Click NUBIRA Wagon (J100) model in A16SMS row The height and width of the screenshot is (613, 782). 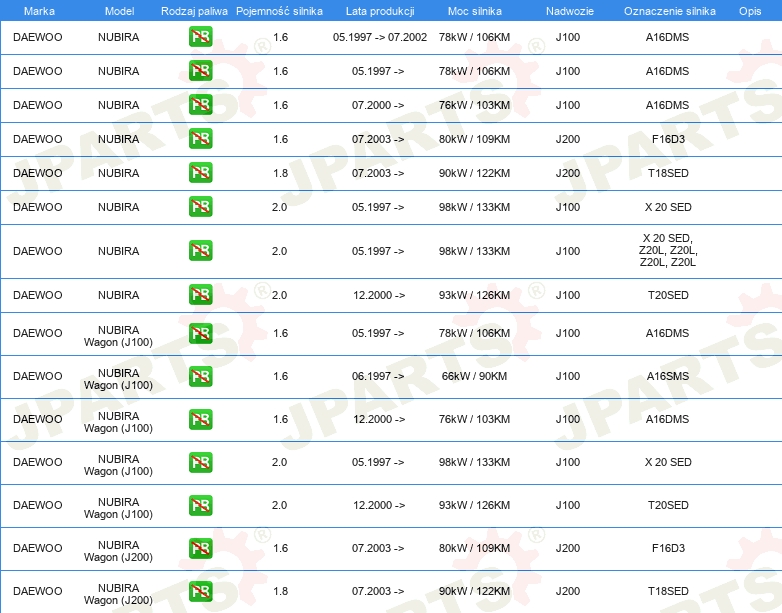coord(118,379)
